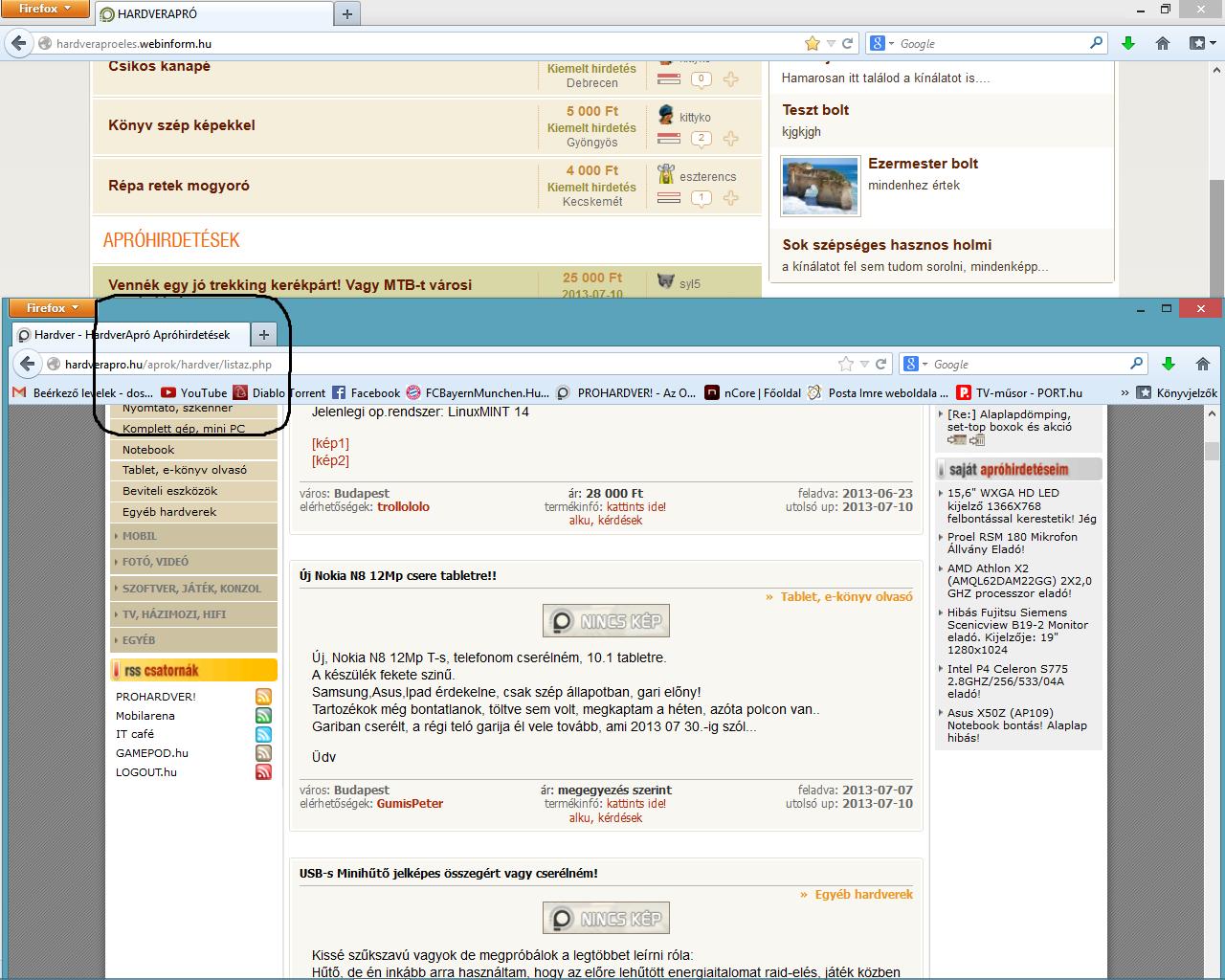Go back in the front Firefox window
Viewport: 1225px width, 980px height.
[x=28, y=364]
